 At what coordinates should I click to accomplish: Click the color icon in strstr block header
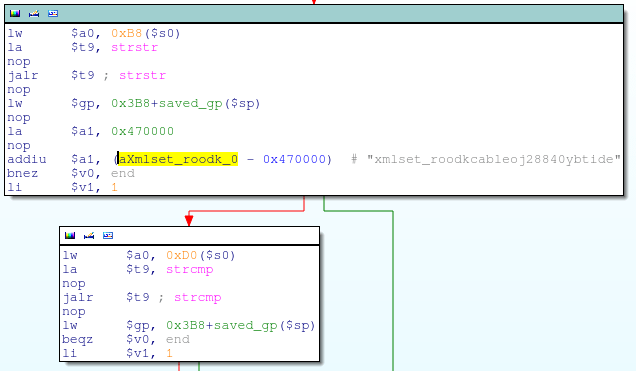point(15,14)
